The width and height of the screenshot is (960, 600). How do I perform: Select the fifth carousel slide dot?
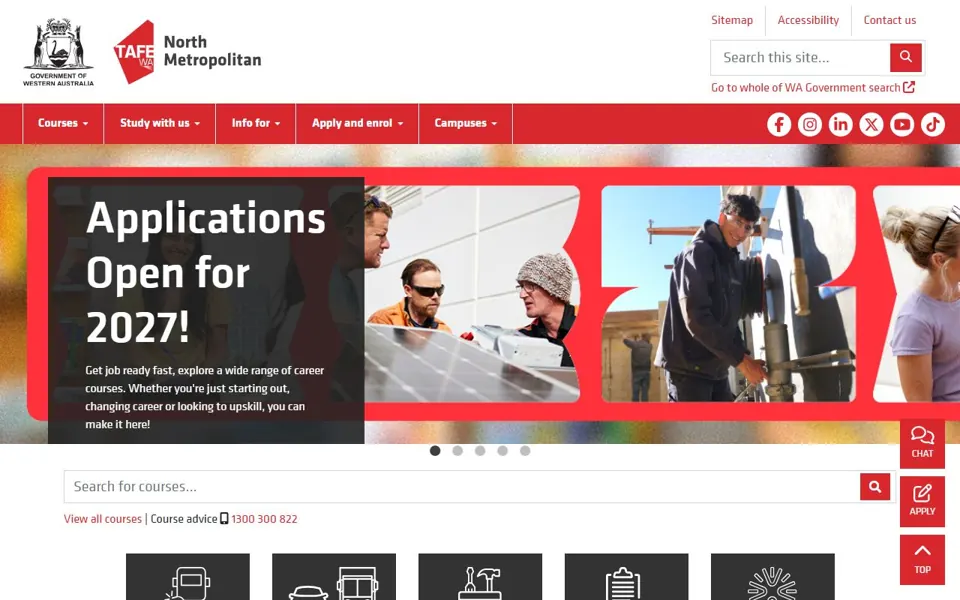click(x=525, y=451)
